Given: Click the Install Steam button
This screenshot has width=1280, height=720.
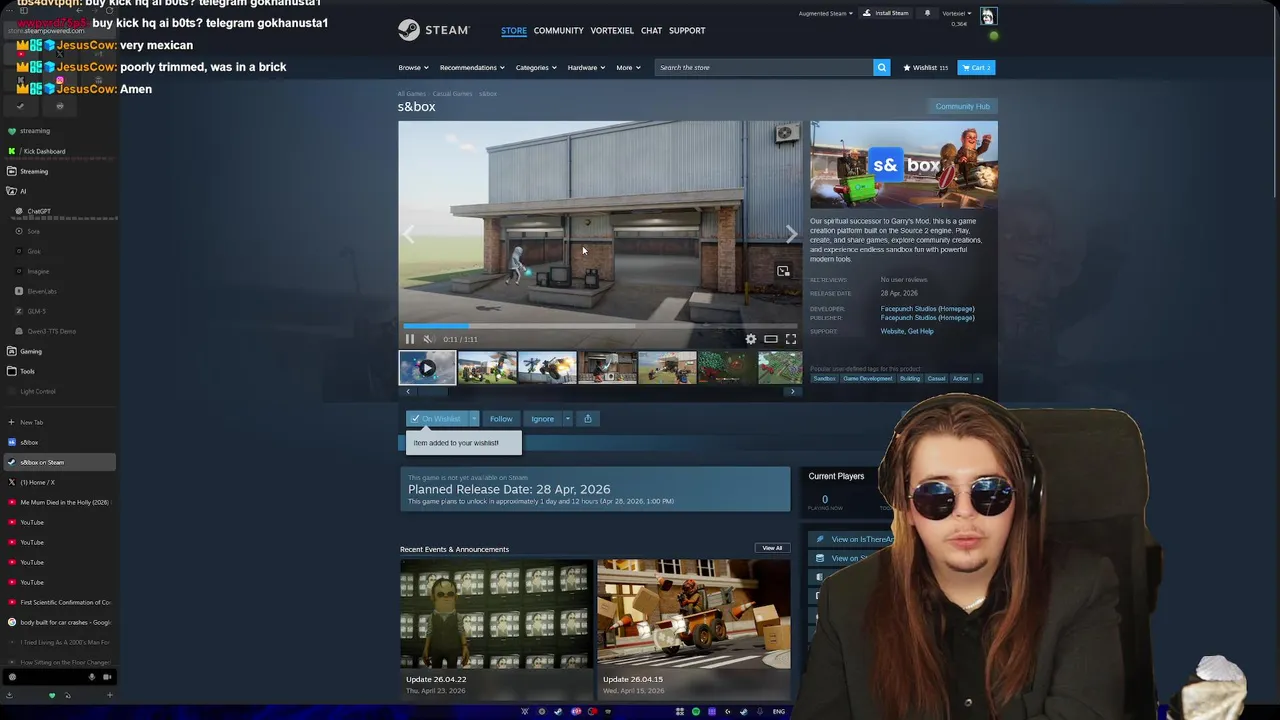Looking at the screenshot, I should pos(886,13).
